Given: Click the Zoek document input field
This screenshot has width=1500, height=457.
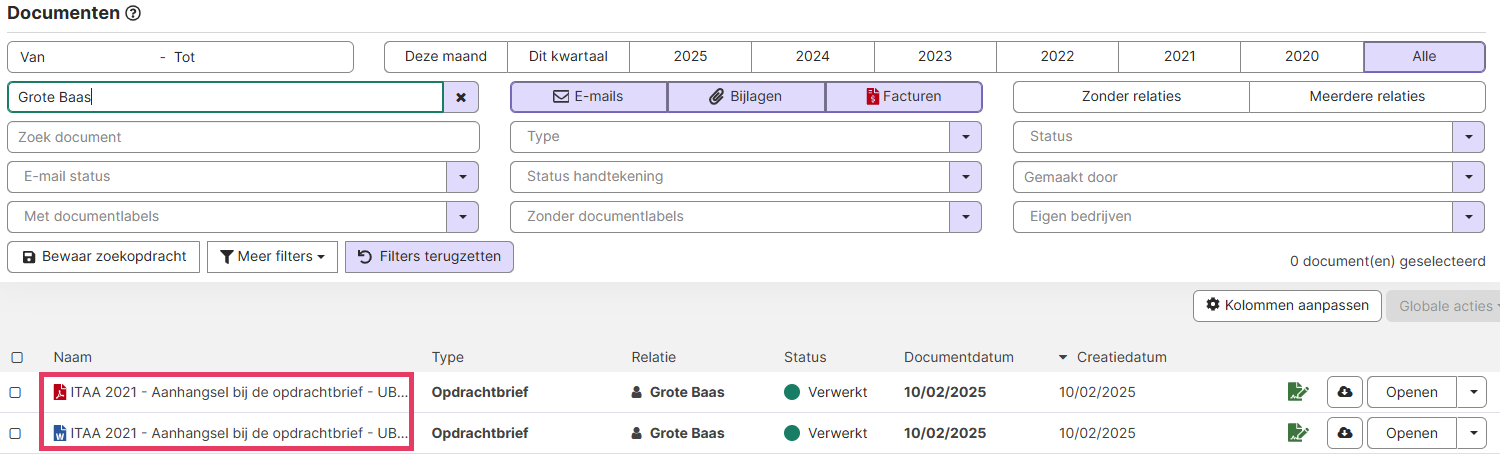Looking at the screenshot, I should pyautogui.click(x=243, y=137).
